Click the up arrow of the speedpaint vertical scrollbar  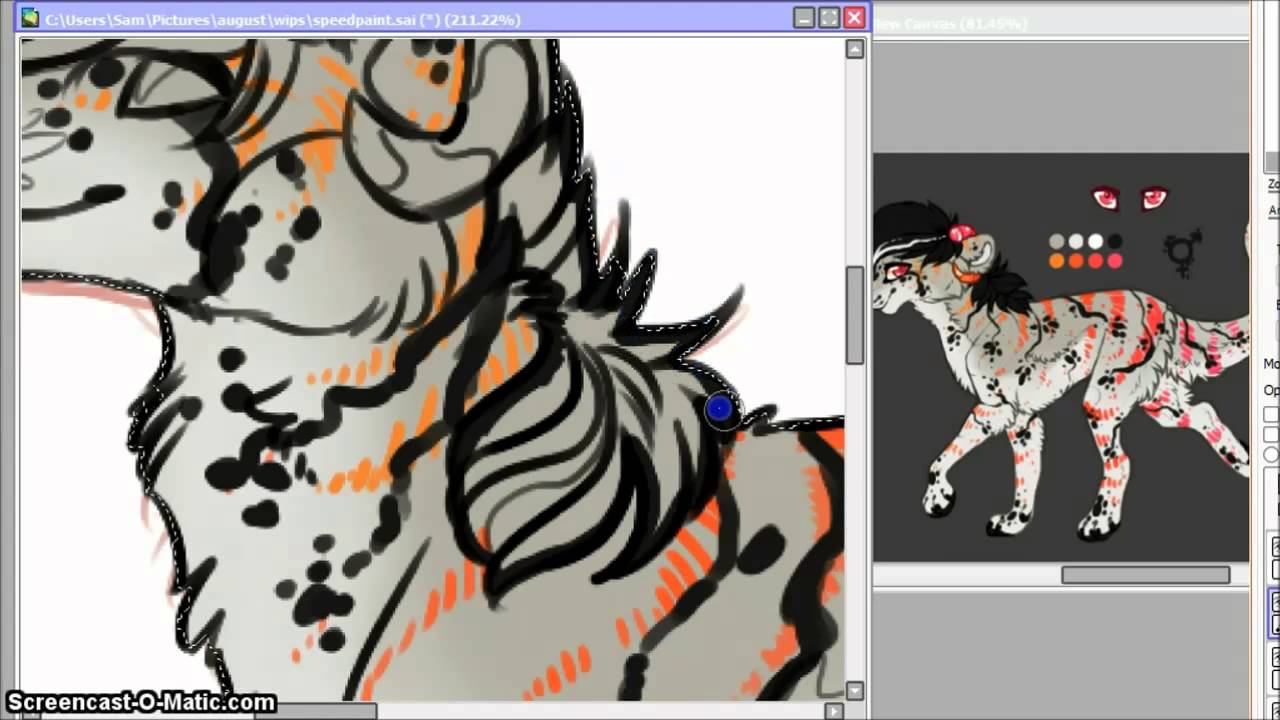point(855,49)
